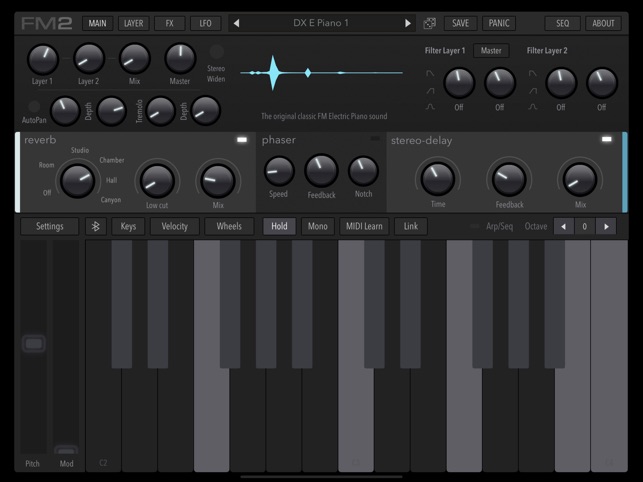643x482 pixels.
Task: Click Filter Layer 1 cutoff knob
Action: (x=459, y=83)
